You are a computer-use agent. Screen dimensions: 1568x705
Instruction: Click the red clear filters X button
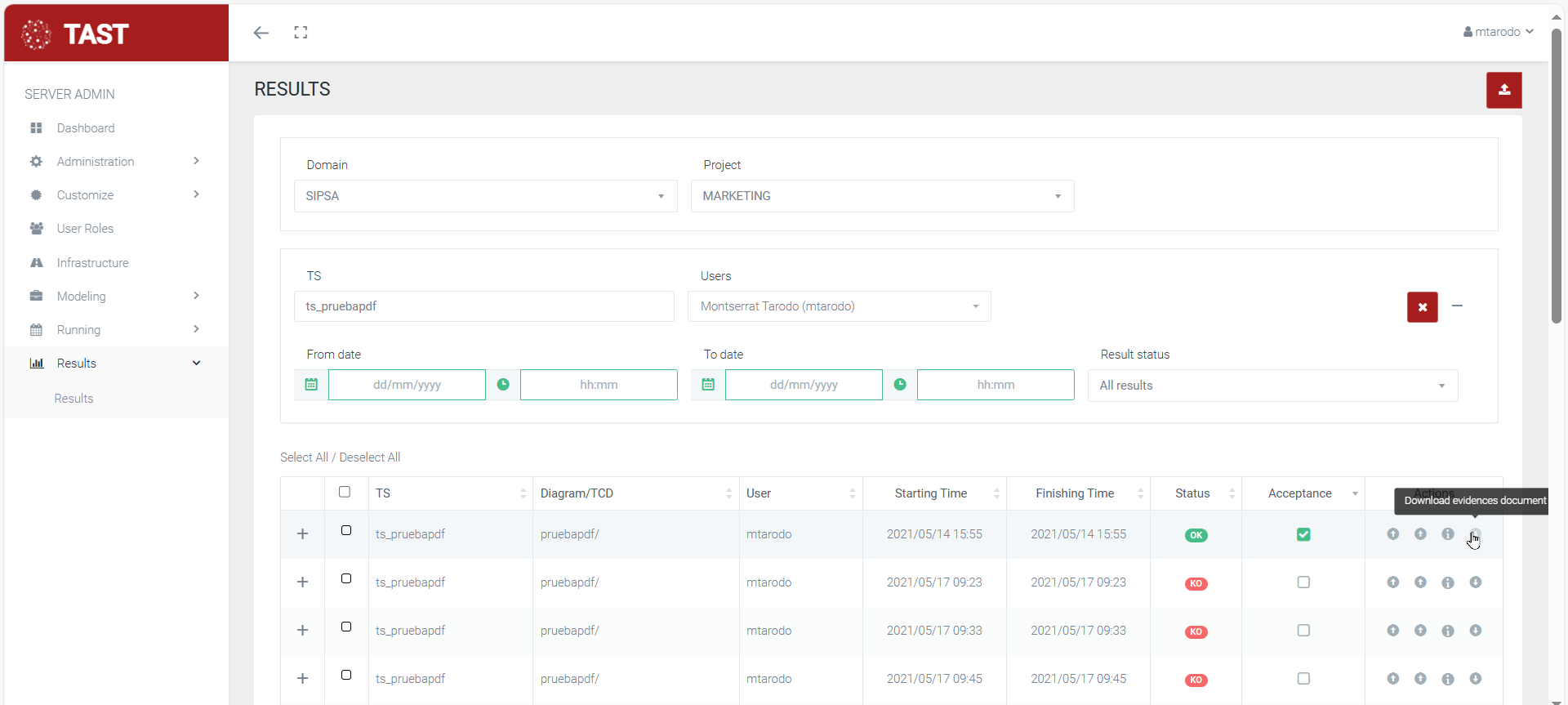pos(1422,307)
